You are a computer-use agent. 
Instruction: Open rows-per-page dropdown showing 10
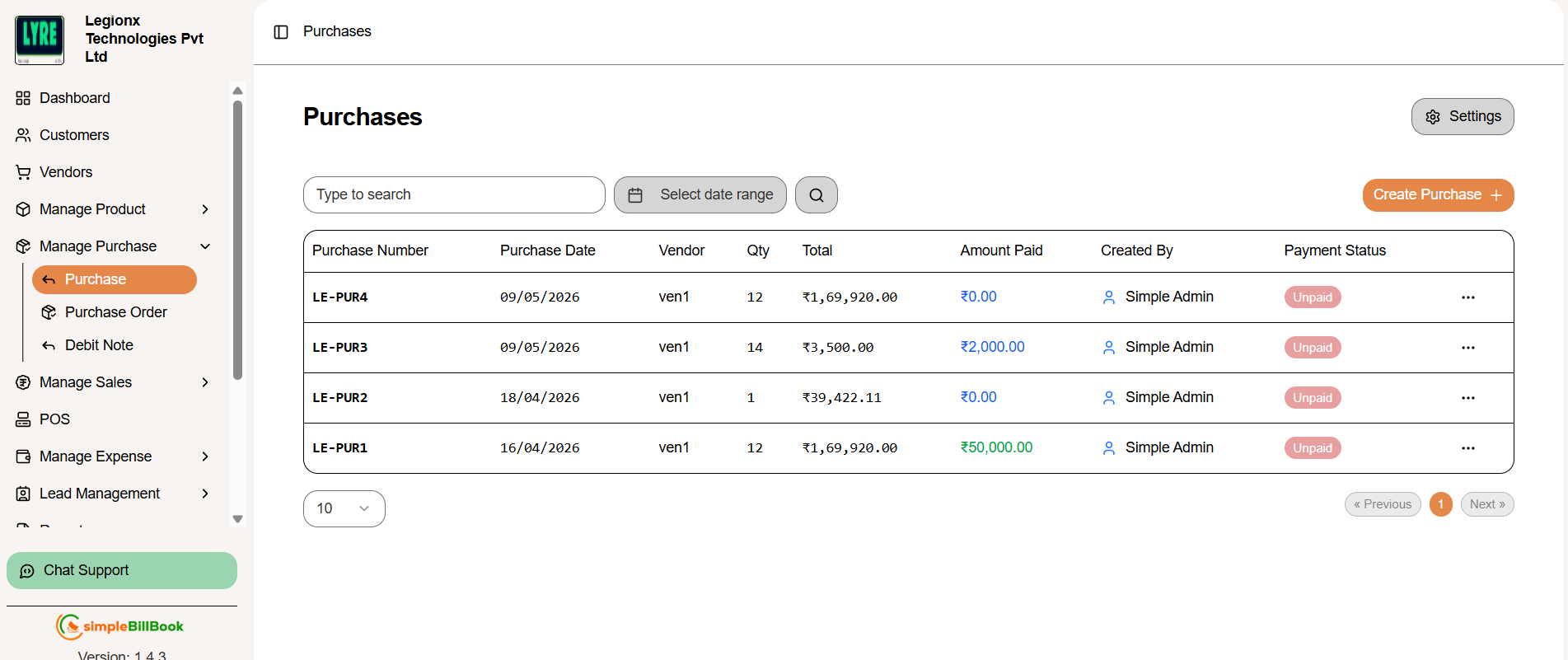344,508
